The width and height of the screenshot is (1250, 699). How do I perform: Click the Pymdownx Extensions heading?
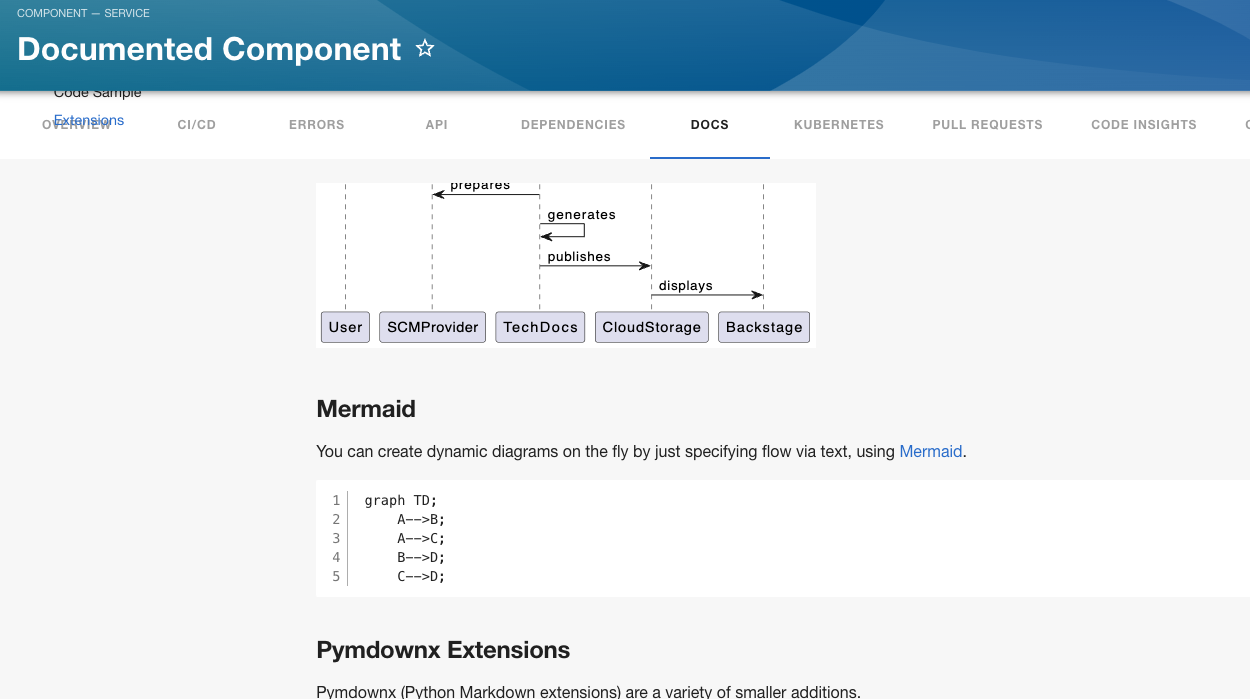443,650
